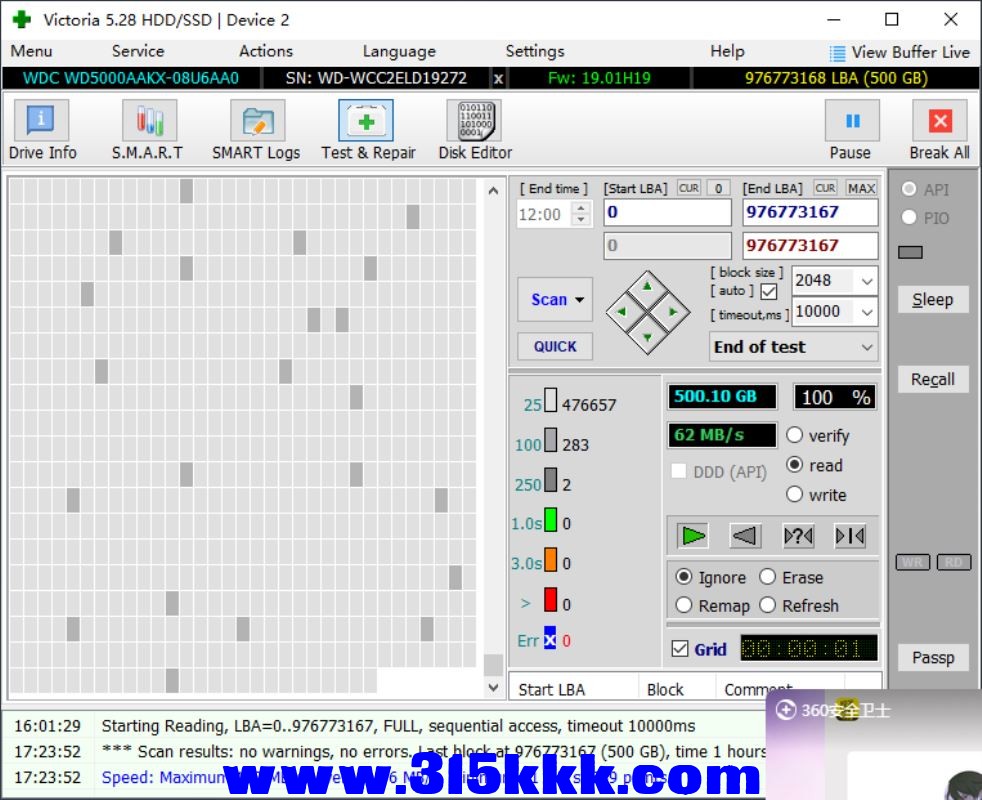Open the Language menu
This screenshot has width=982, height=800.
coord(399,51)
